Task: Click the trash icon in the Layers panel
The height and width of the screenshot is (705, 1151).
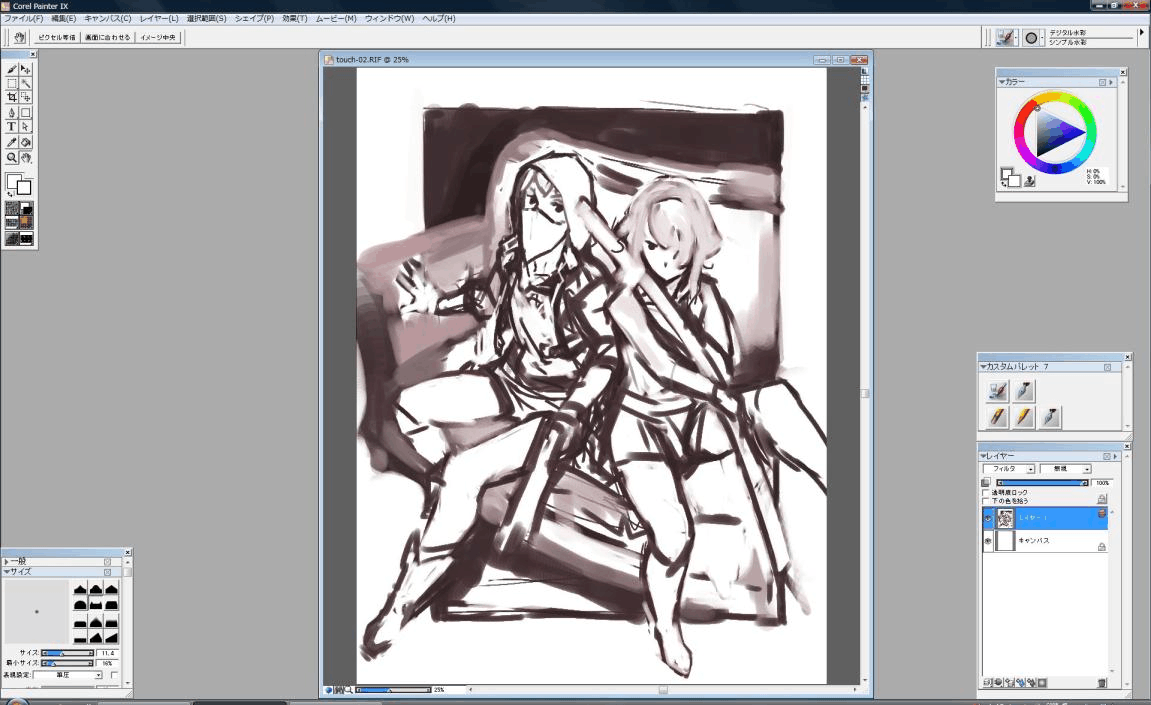Action: [x=1101, y=683]
